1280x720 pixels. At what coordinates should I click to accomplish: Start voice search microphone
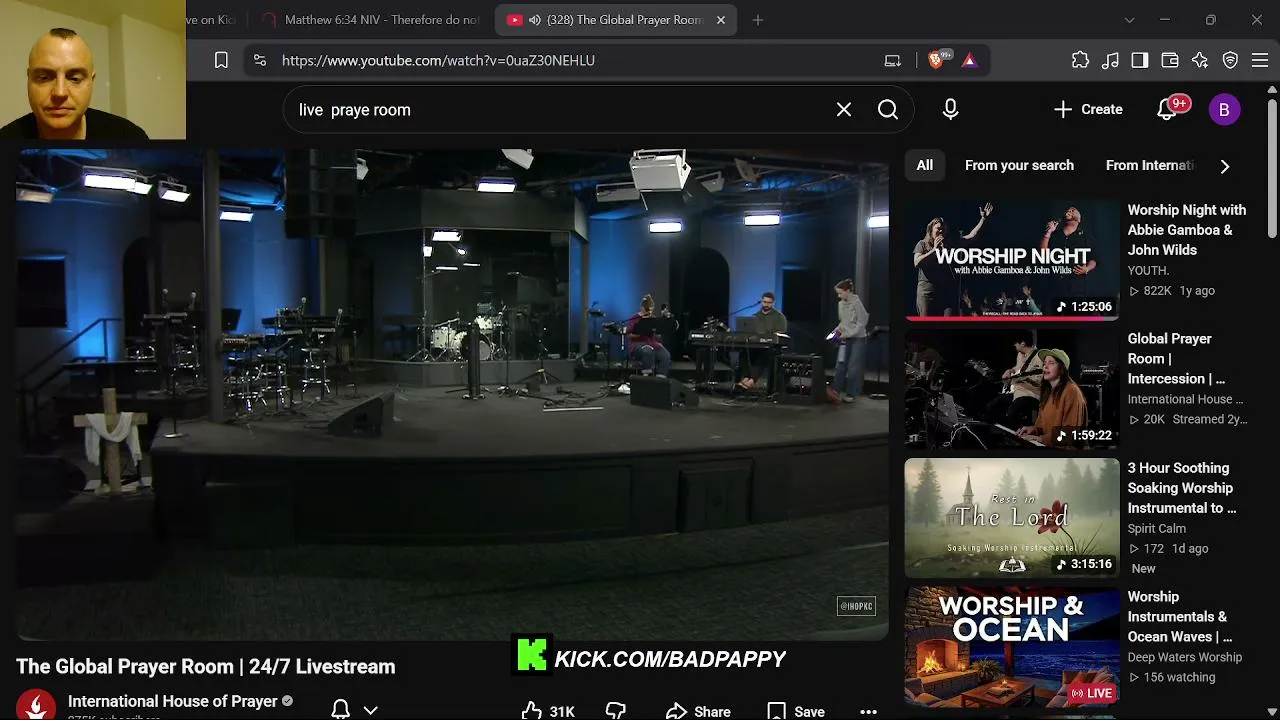(x=950, y=110)
